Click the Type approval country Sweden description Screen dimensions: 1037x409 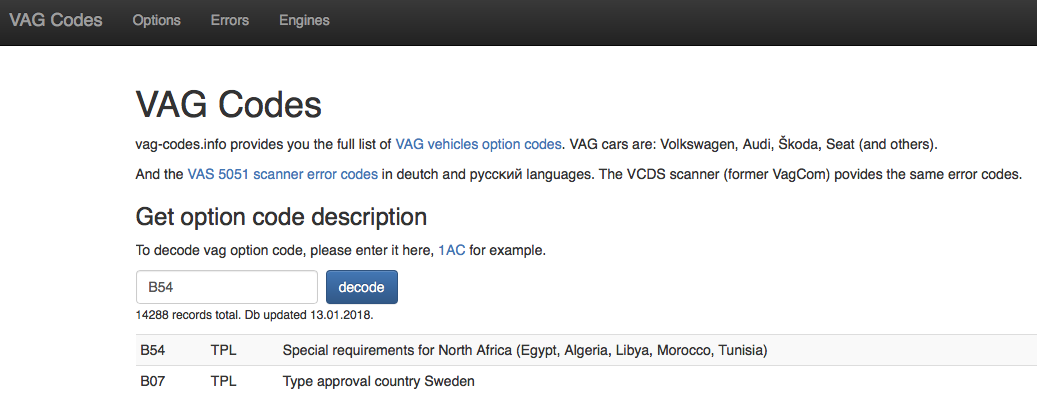point(378,381)
